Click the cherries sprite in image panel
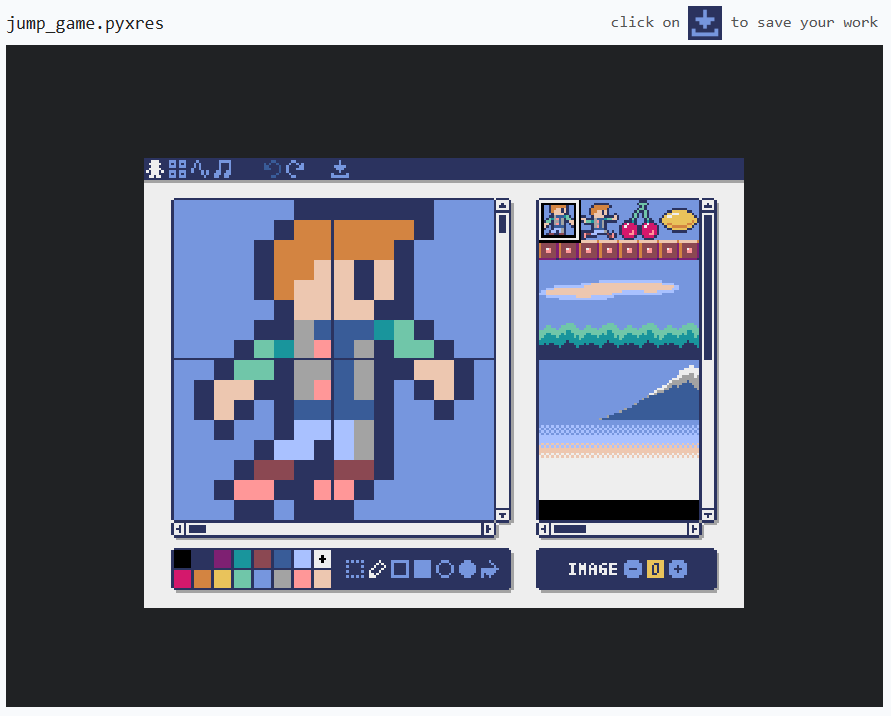The image size is (891, 716). (638, 220)
